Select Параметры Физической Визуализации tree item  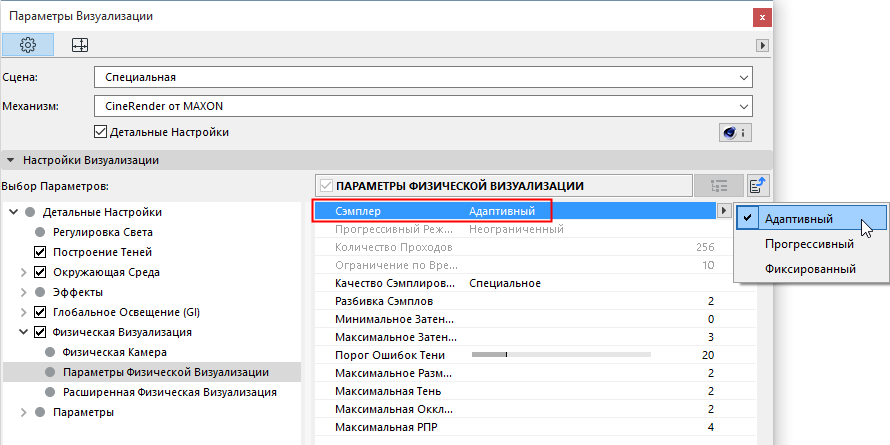click(x=166, y=372)
